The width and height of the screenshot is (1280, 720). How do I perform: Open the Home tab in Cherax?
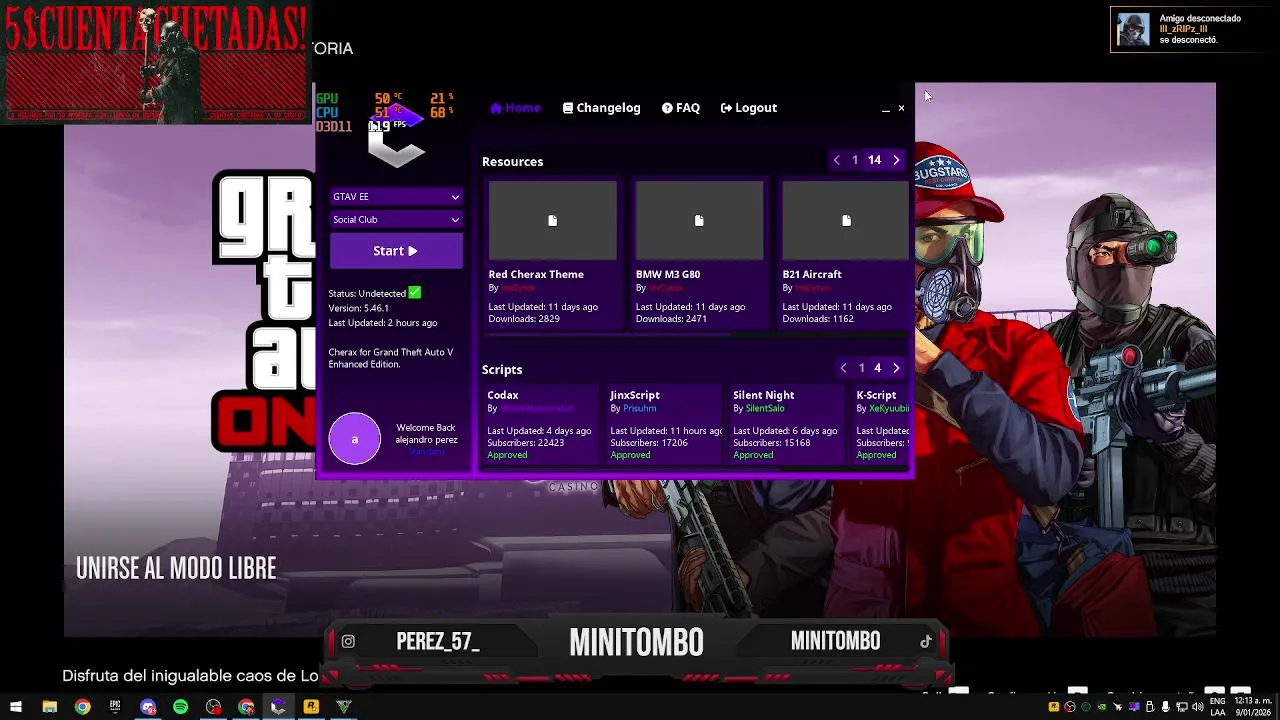(x=515, y=108)
